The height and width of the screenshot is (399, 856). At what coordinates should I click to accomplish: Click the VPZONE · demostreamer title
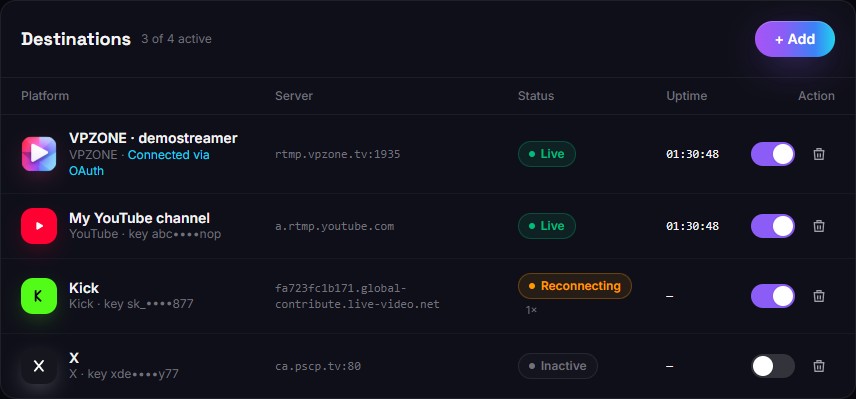(153, 138)
